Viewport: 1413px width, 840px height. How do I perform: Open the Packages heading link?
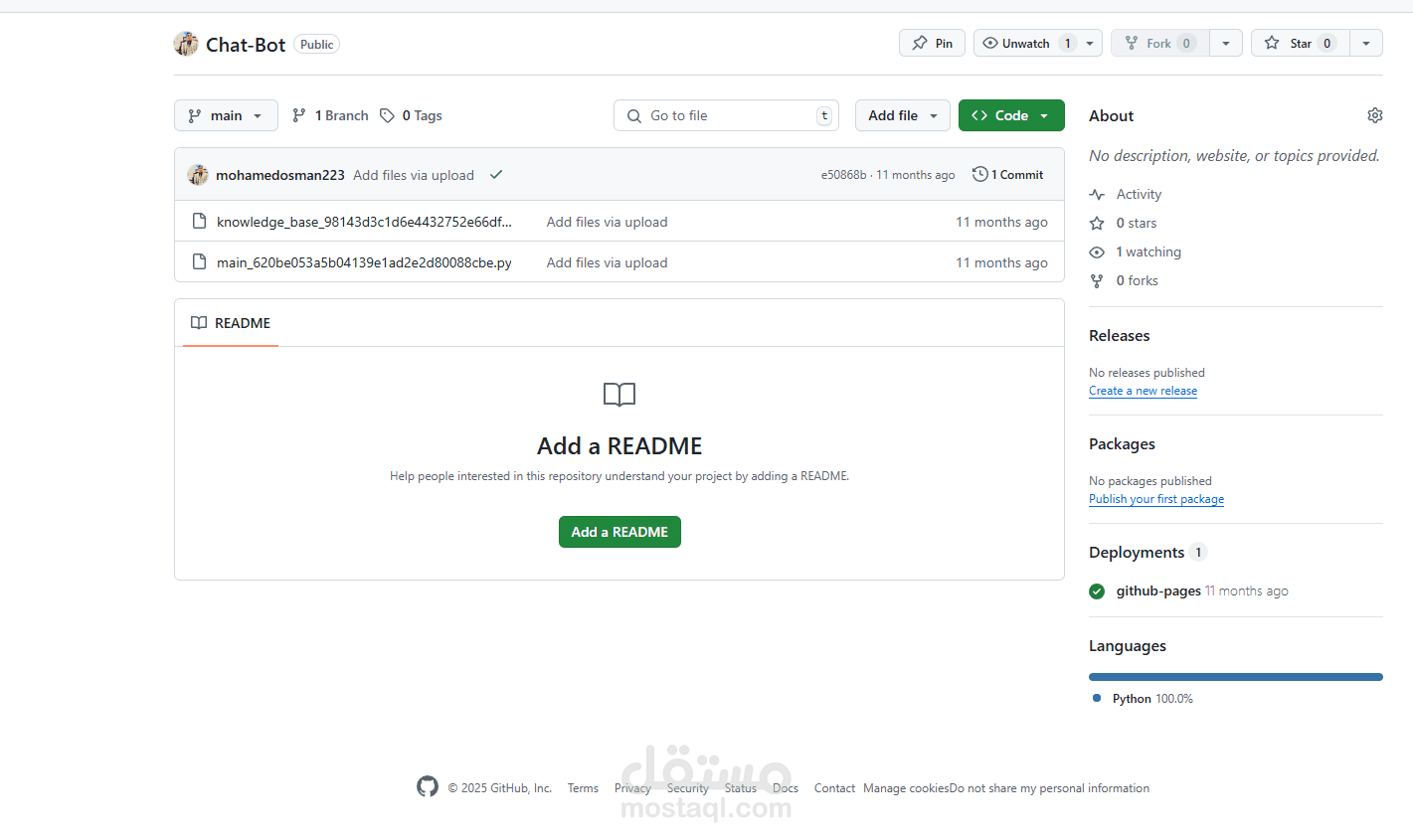1122,444
